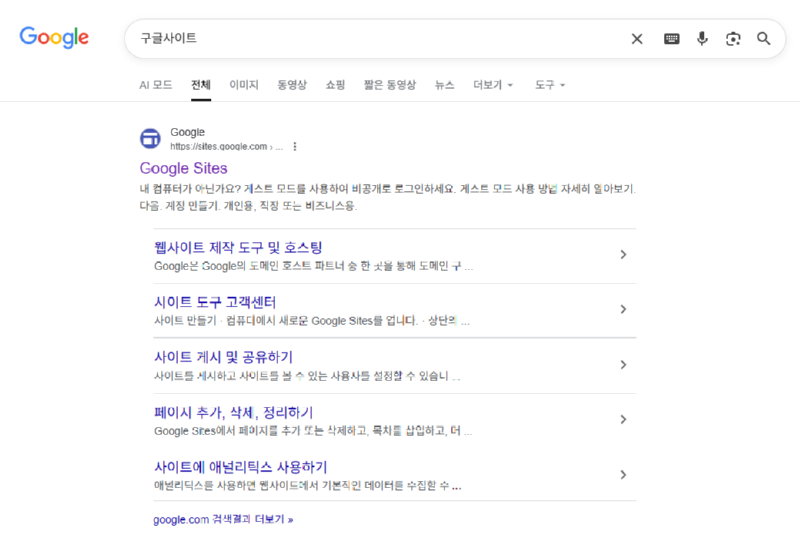Open the 동영상 results tab
Image resolution: width=800 pixels, height=537 pixels.
pos(292,85)
